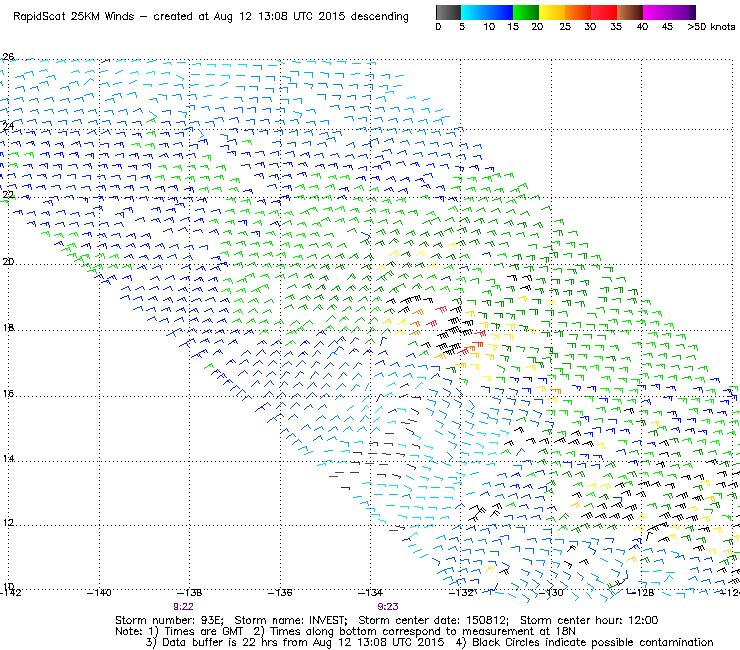Click note 4 about Black Circles contamination
This screenshot has height=650, width=740.
tap(585, 642)
